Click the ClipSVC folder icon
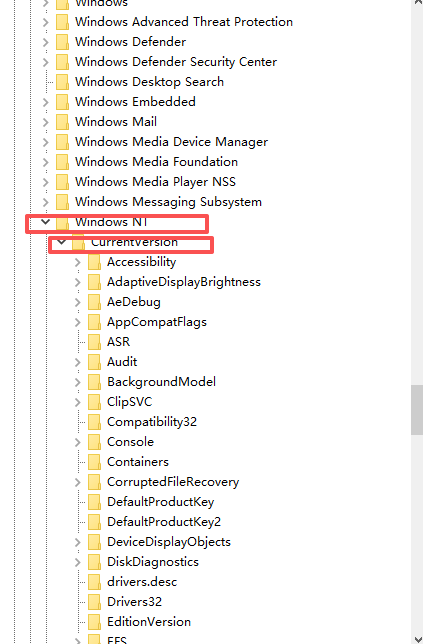The image size is (423, 644). [x=94, y=402]
